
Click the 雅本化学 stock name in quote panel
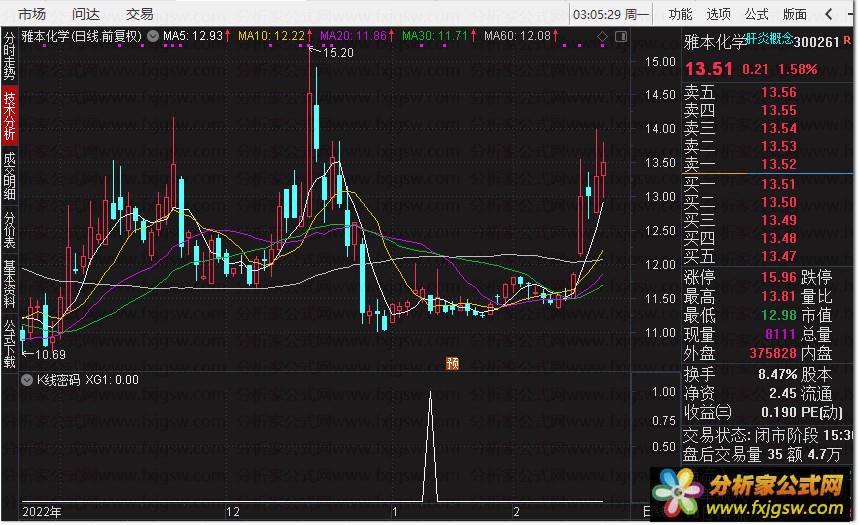(715, 41)
